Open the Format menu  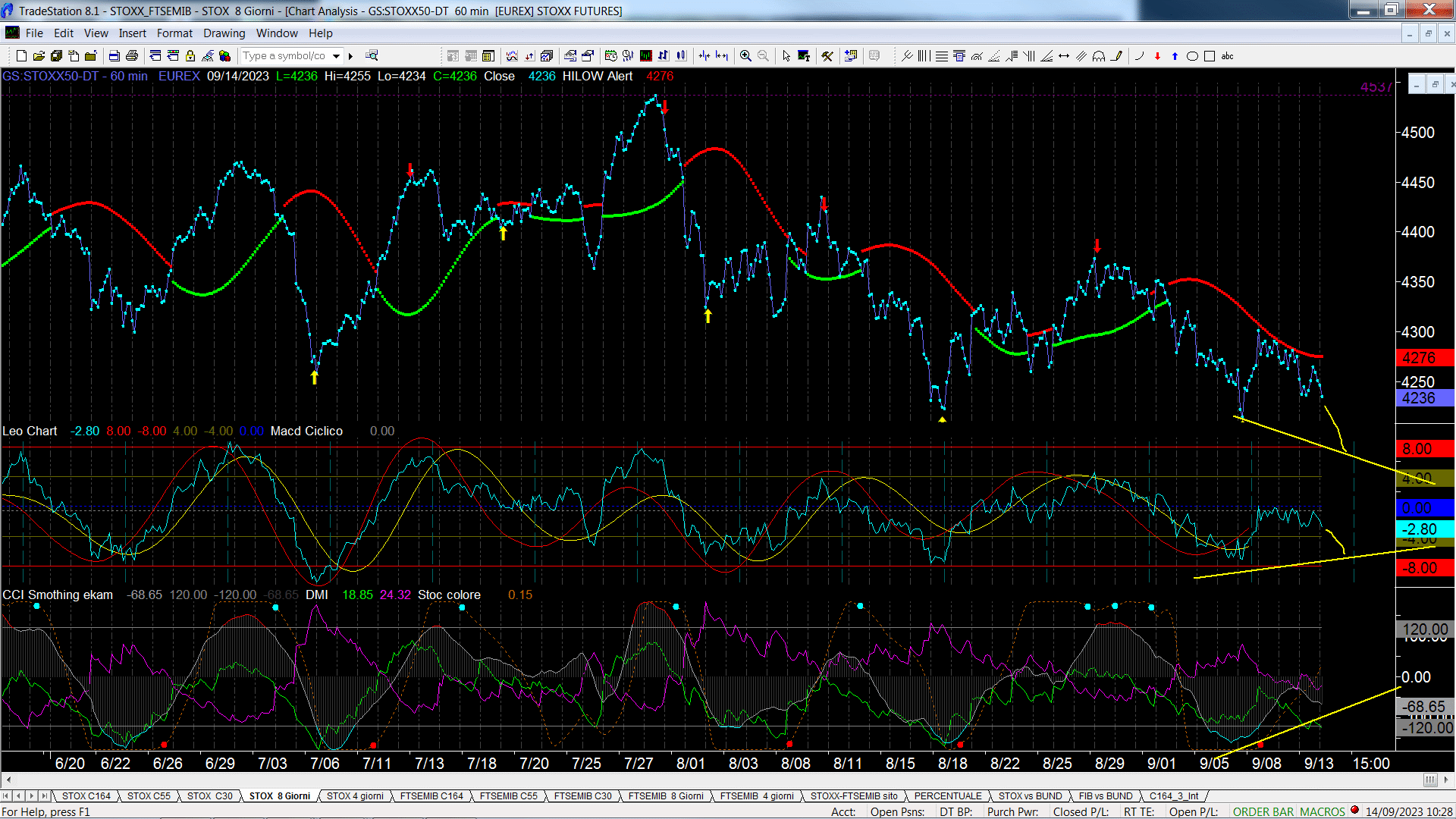pos(174,33)
